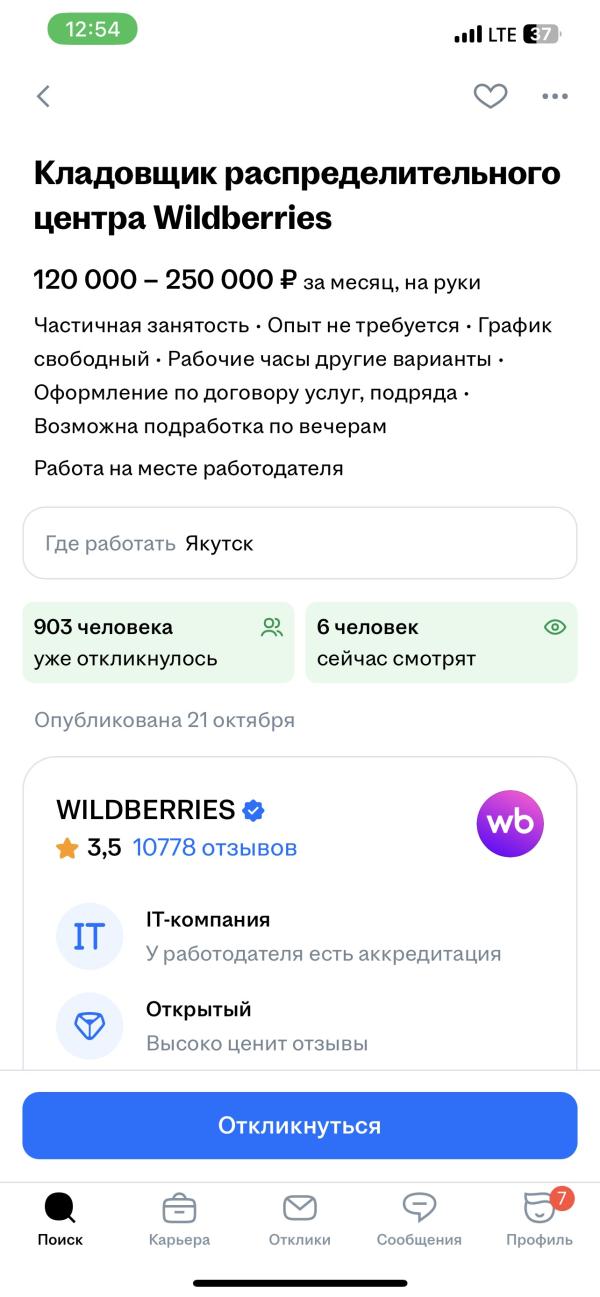Image resolution: width=600 pixels, height=1297 pixels.
Task: Open the Сообщения tab
Action: pos(419,1220)
